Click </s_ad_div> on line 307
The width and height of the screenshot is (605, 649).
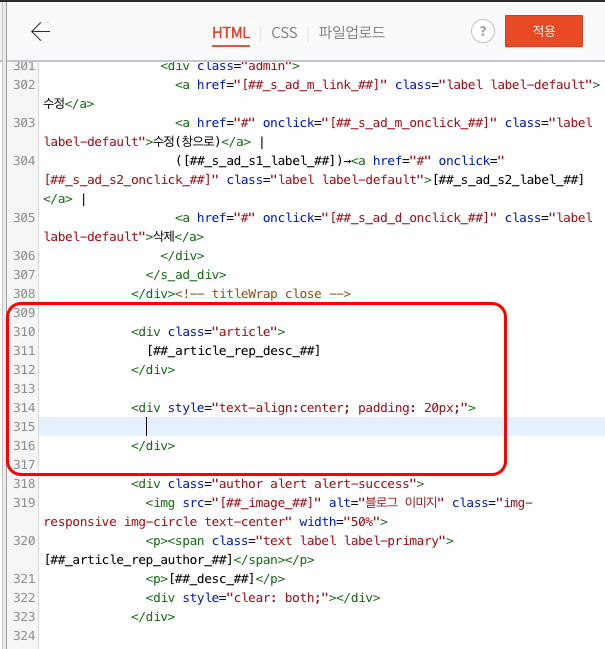(x=186, y=275)
